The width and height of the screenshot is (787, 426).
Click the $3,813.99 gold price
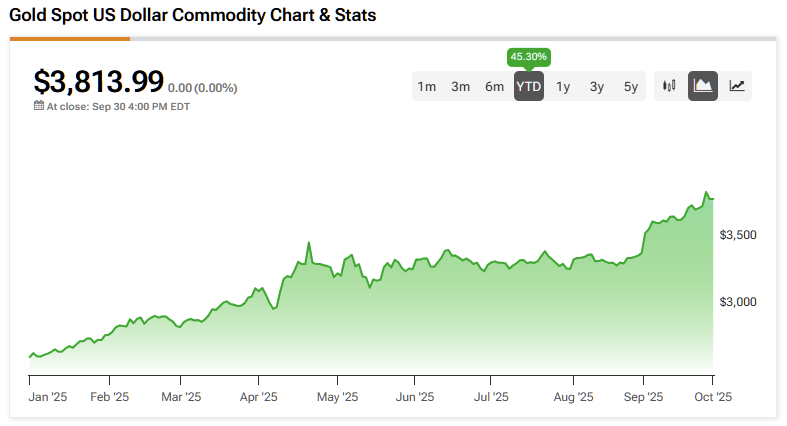98,82
